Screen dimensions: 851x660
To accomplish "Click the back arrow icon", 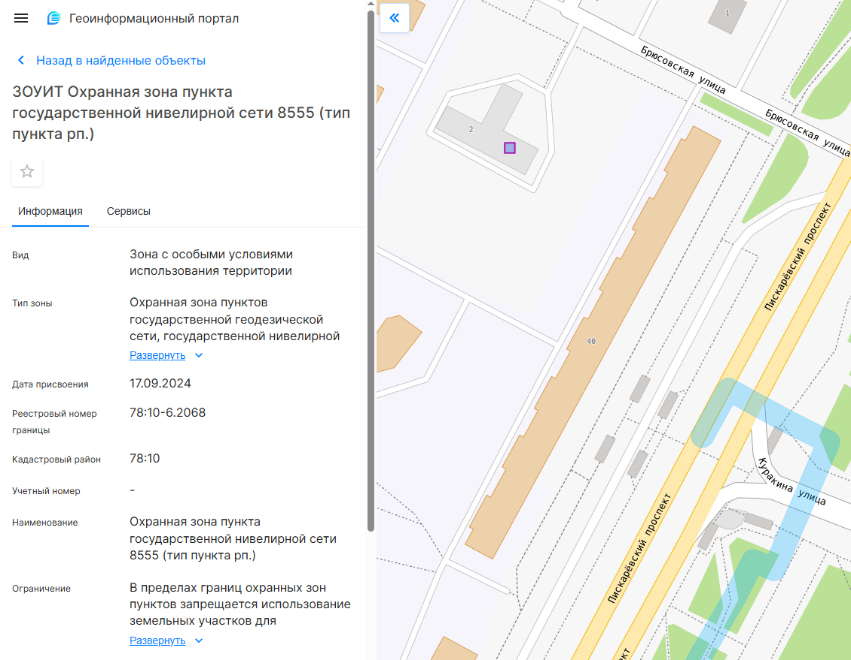I will pos(21,60).
